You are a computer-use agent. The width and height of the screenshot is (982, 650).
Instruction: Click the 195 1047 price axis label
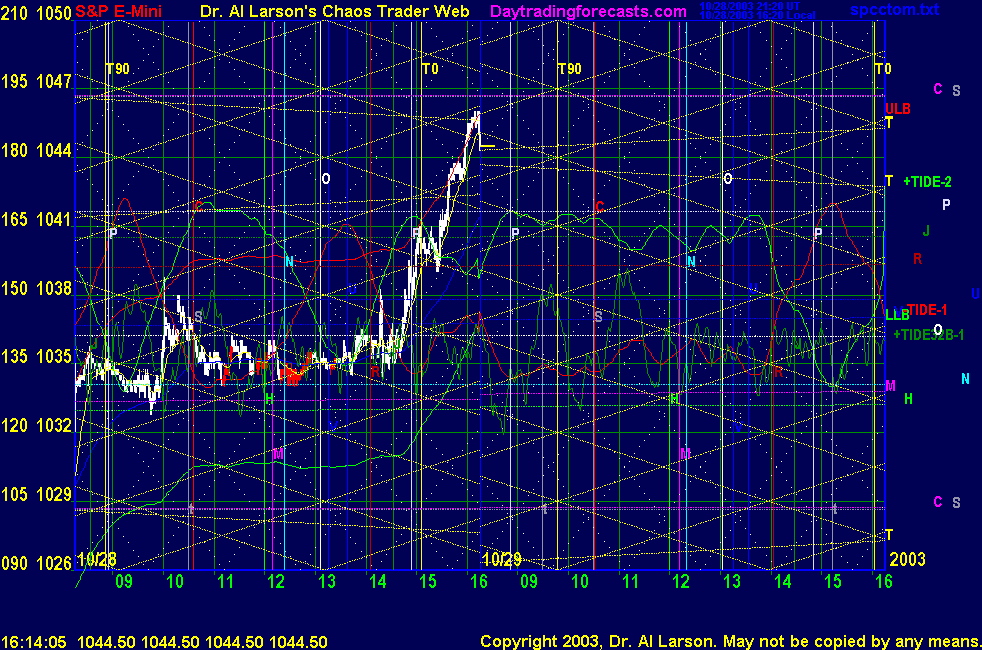point(36,81)
